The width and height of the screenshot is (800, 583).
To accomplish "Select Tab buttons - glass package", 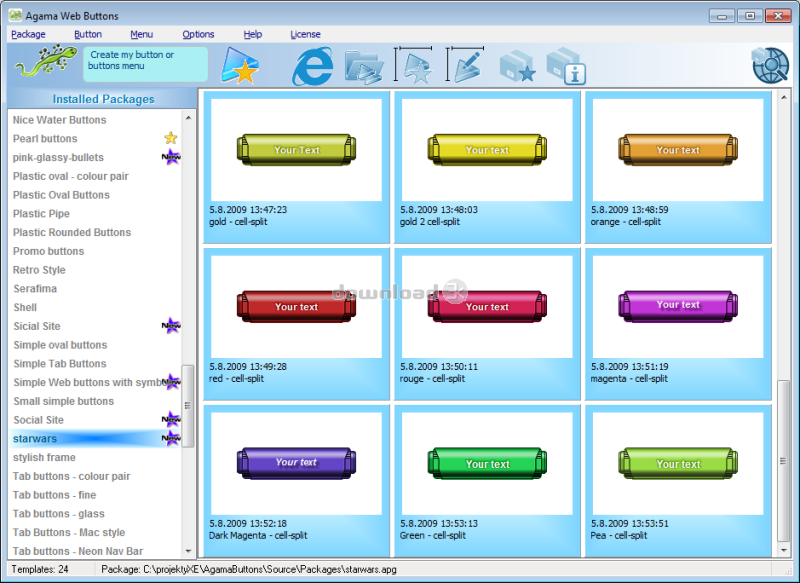I will (x=95, y=514).
